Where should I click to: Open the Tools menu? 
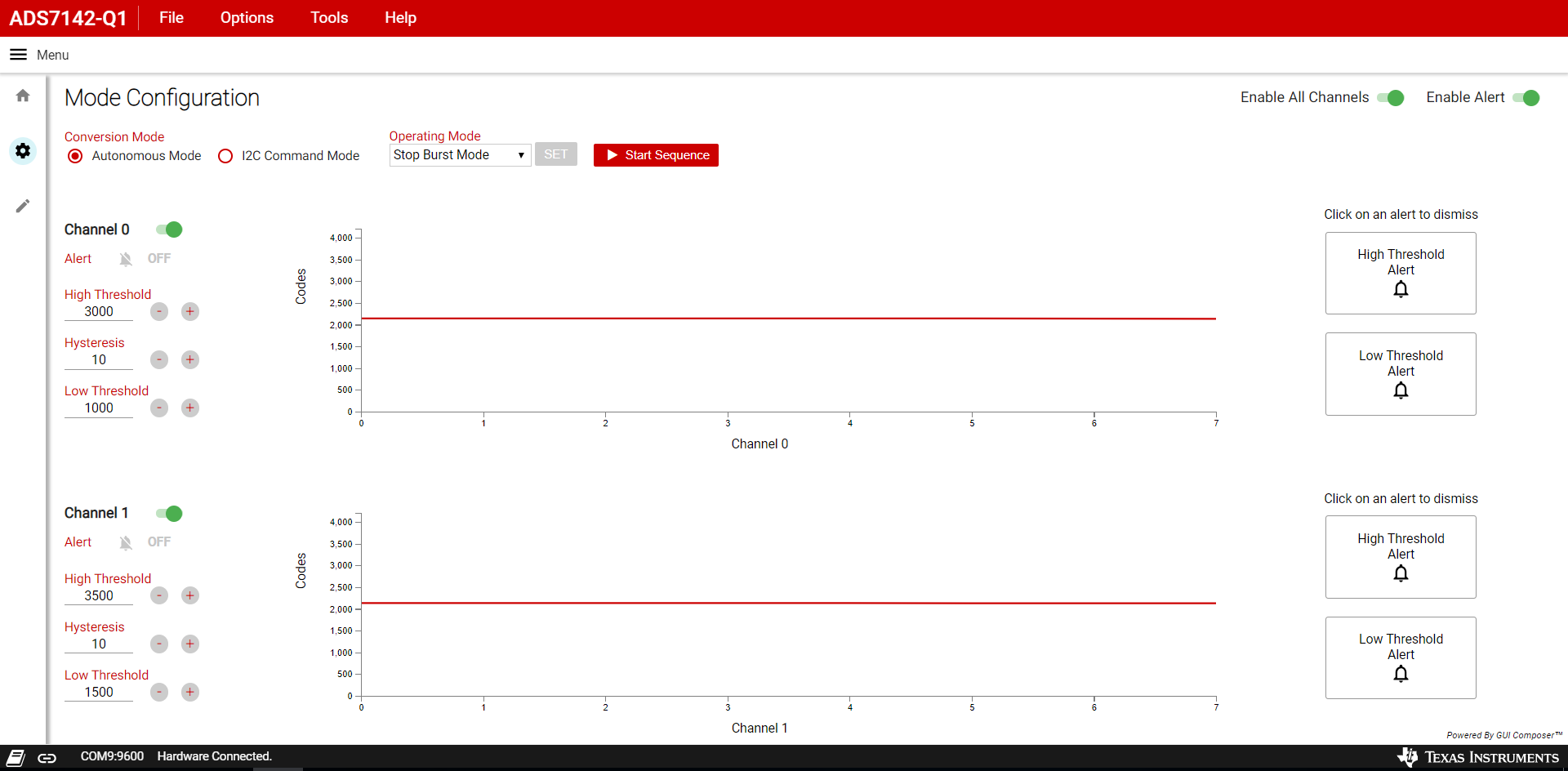point(328,17)
